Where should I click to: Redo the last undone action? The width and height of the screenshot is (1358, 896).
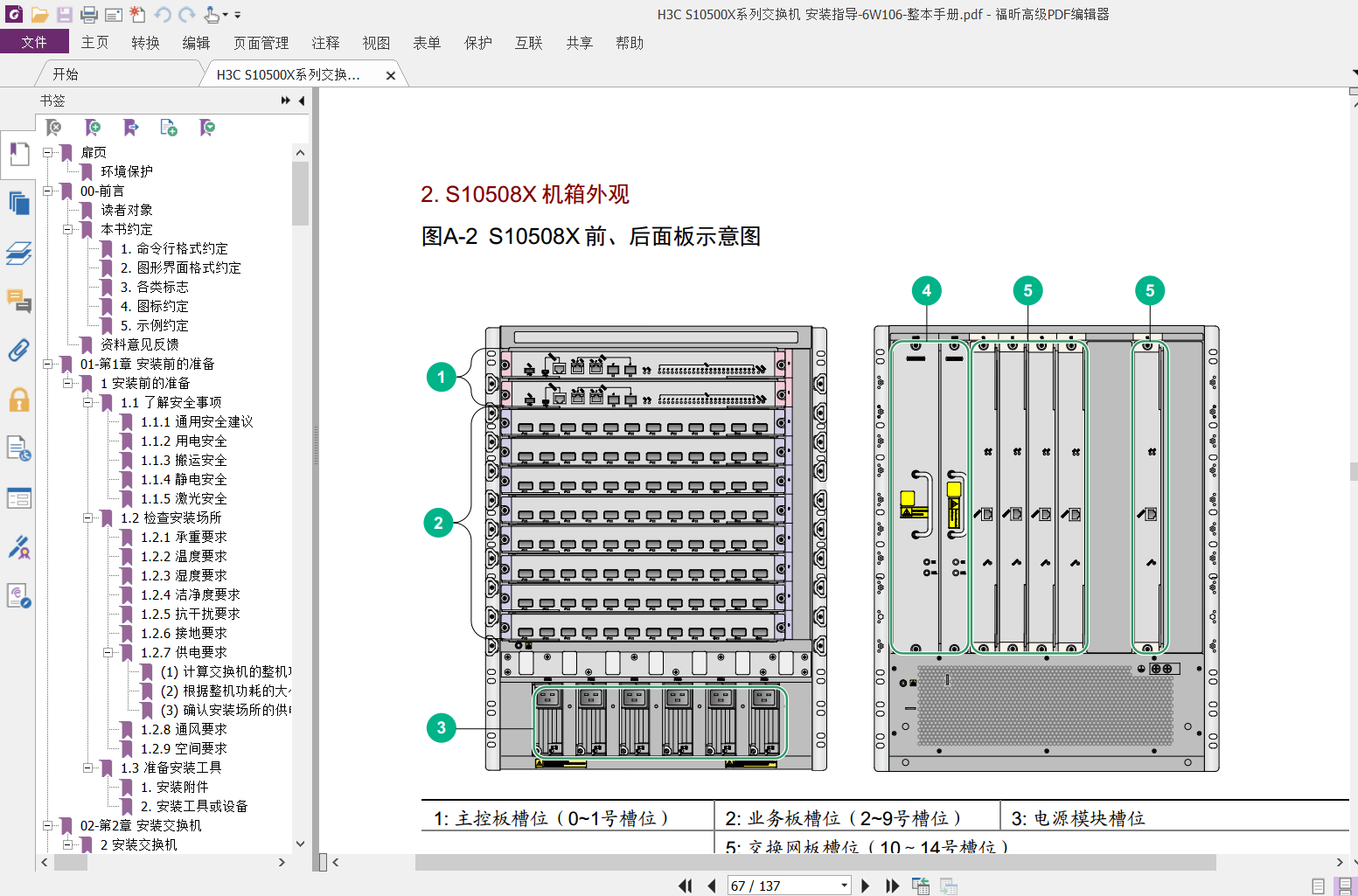pos(186,14)
